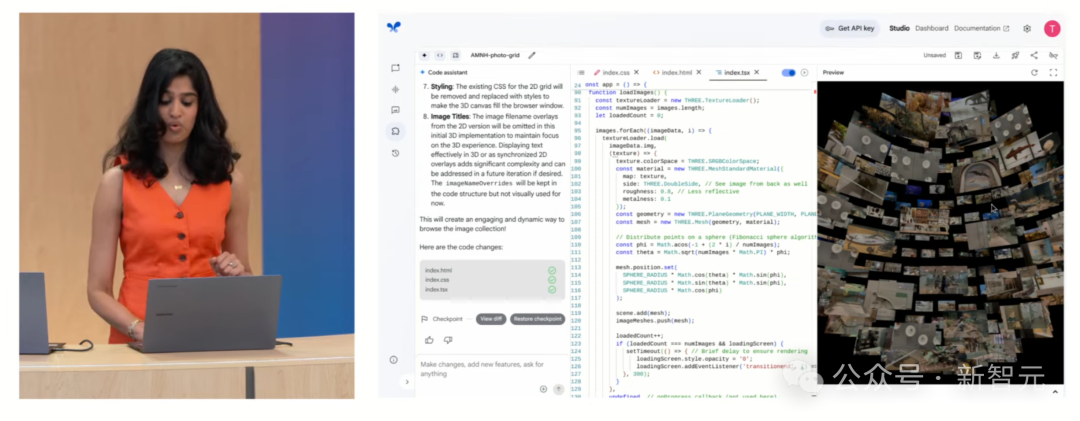Screen dimensions: 1080x421
Task: Reload the Preview pane
Action: coord(1034,72)
